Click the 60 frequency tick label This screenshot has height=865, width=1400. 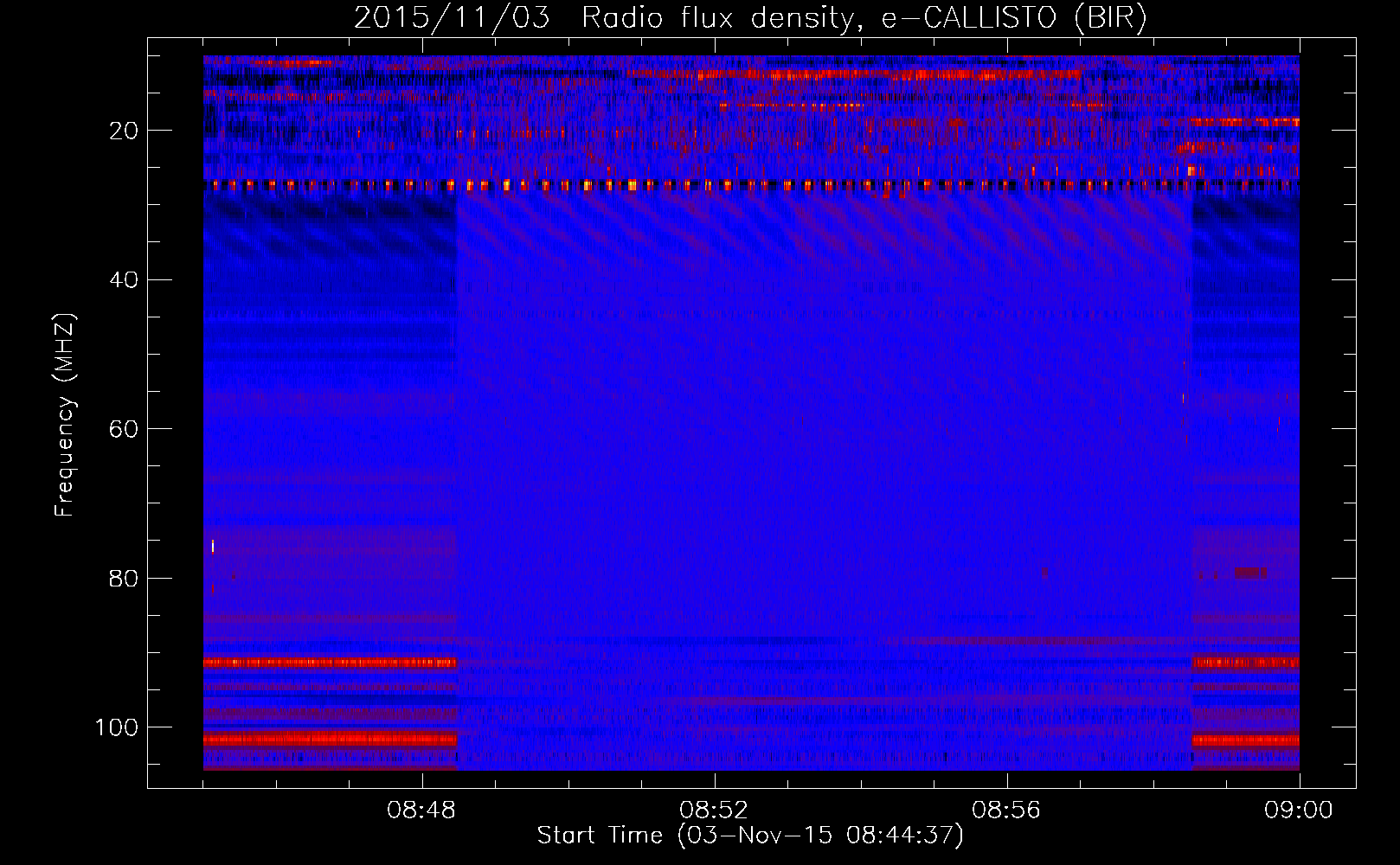coord(125,429)
